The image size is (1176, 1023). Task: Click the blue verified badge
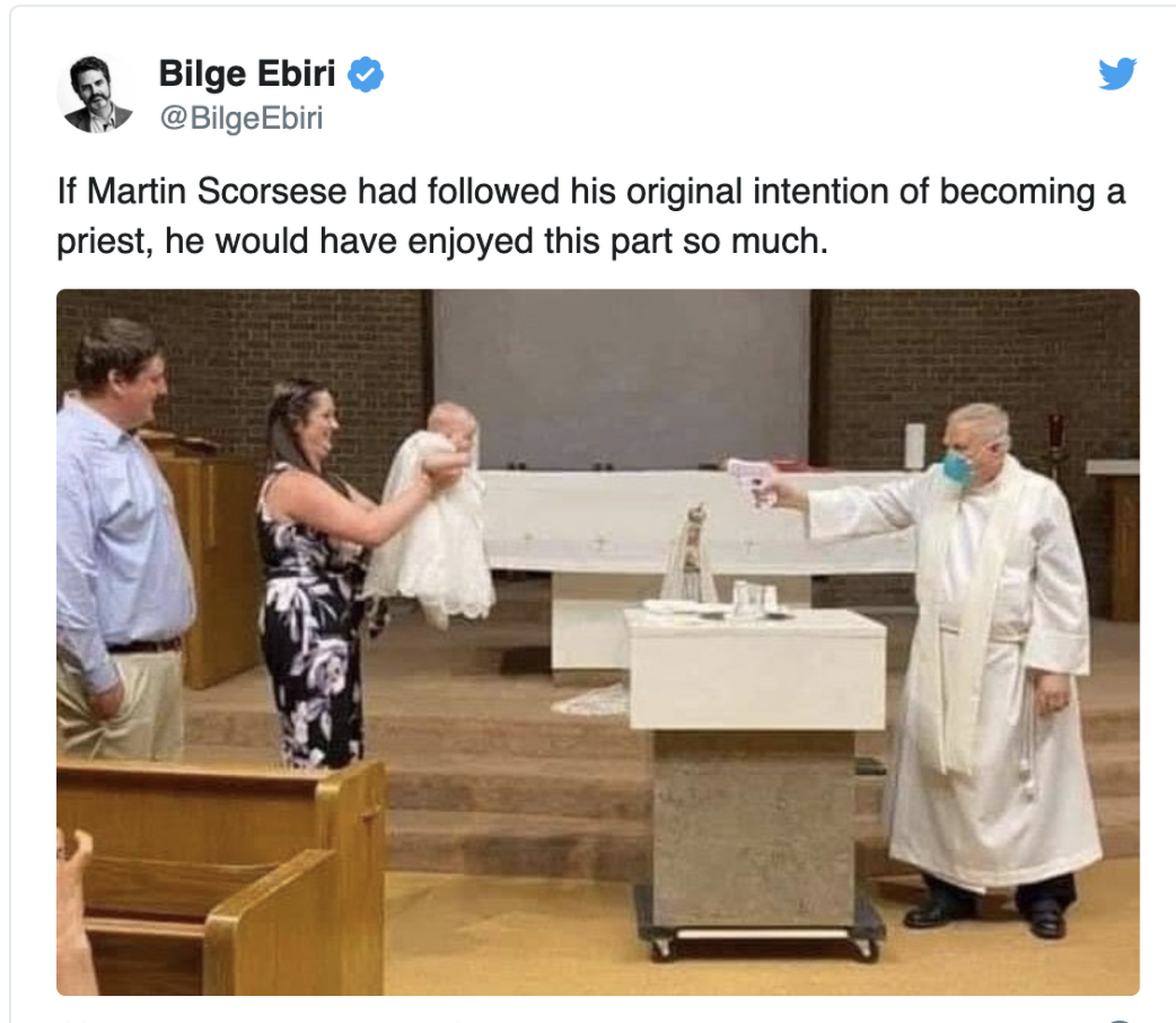point(366,74)
